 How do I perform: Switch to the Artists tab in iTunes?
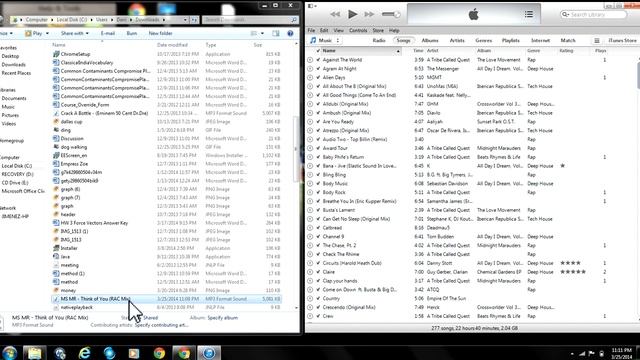point(457,40)
